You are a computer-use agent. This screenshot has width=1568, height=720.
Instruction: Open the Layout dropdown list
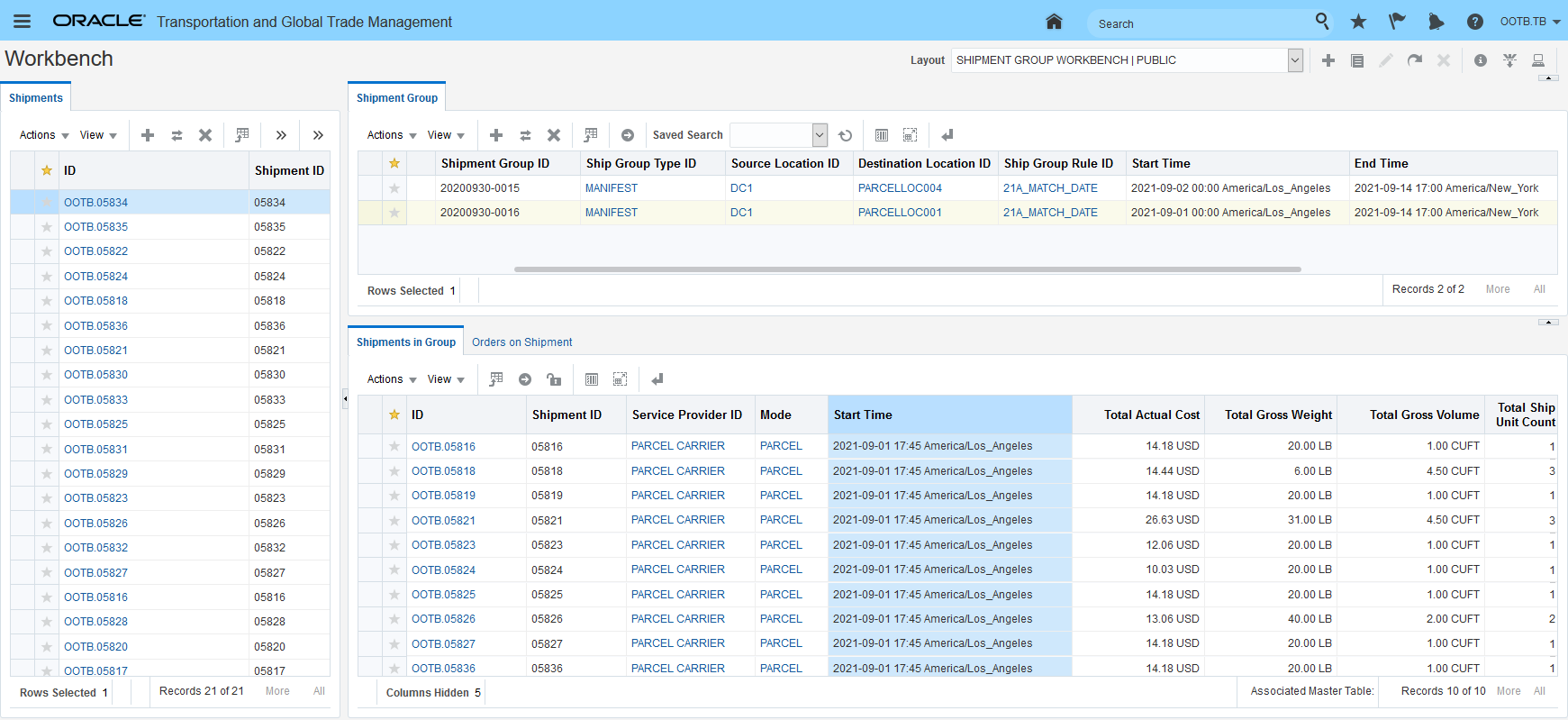(1295, 60)
